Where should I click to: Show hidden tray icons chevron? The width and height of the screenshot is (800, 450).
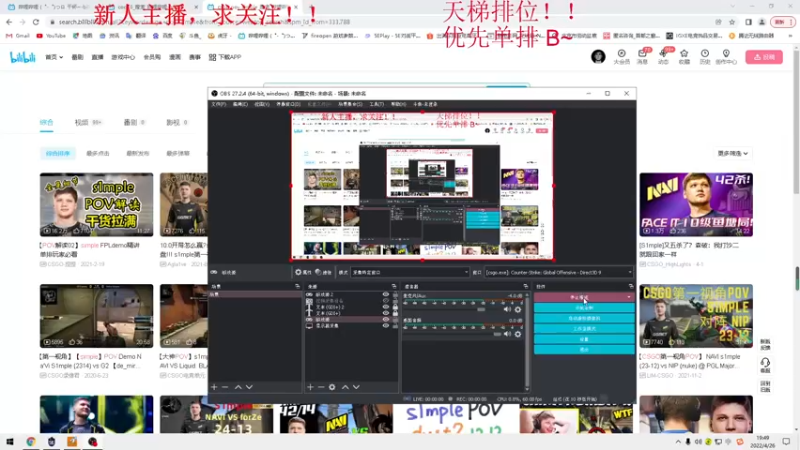coord(678,442)
